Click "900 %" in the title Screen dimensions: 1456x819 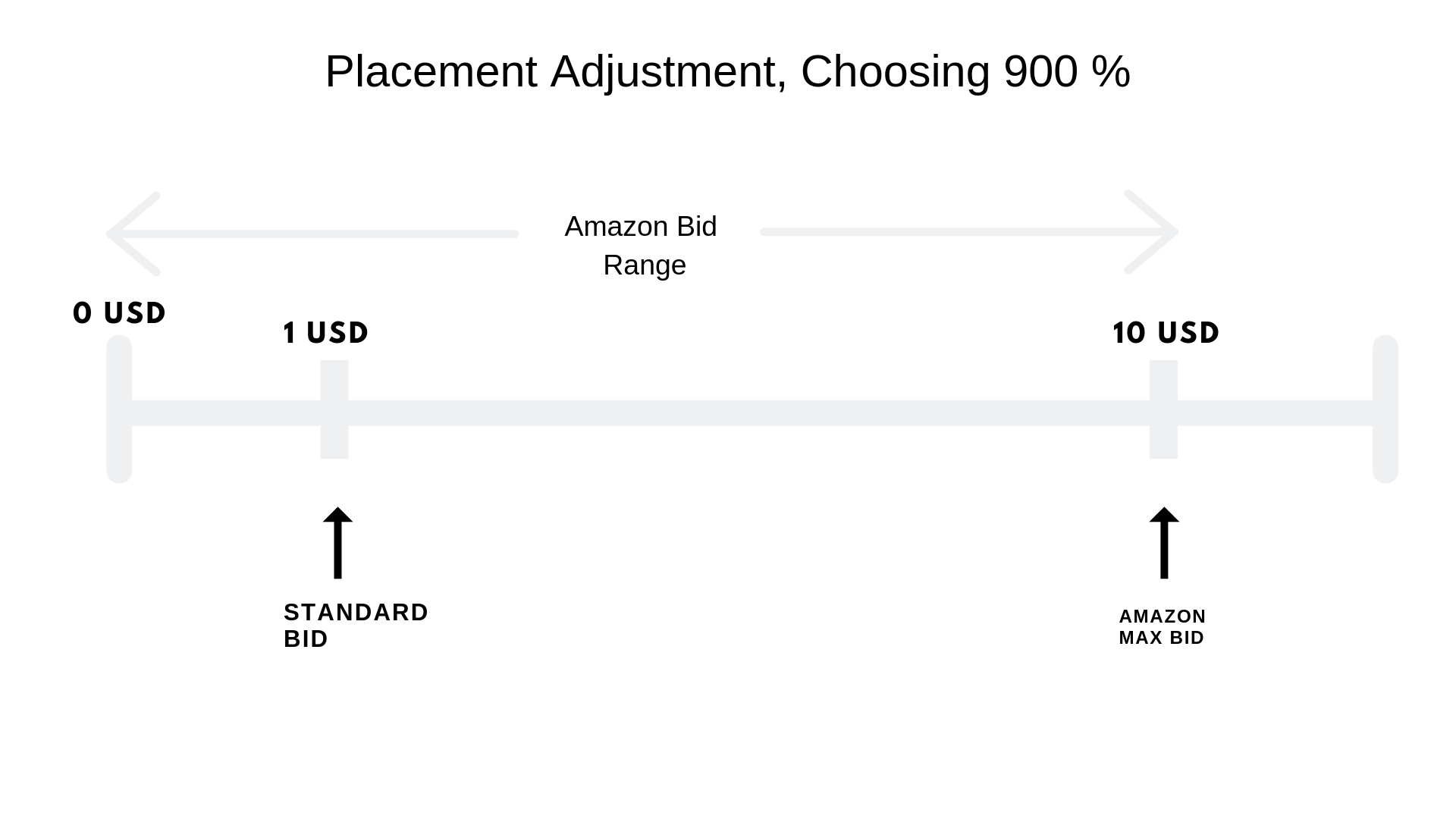[x=1067, y=72]
